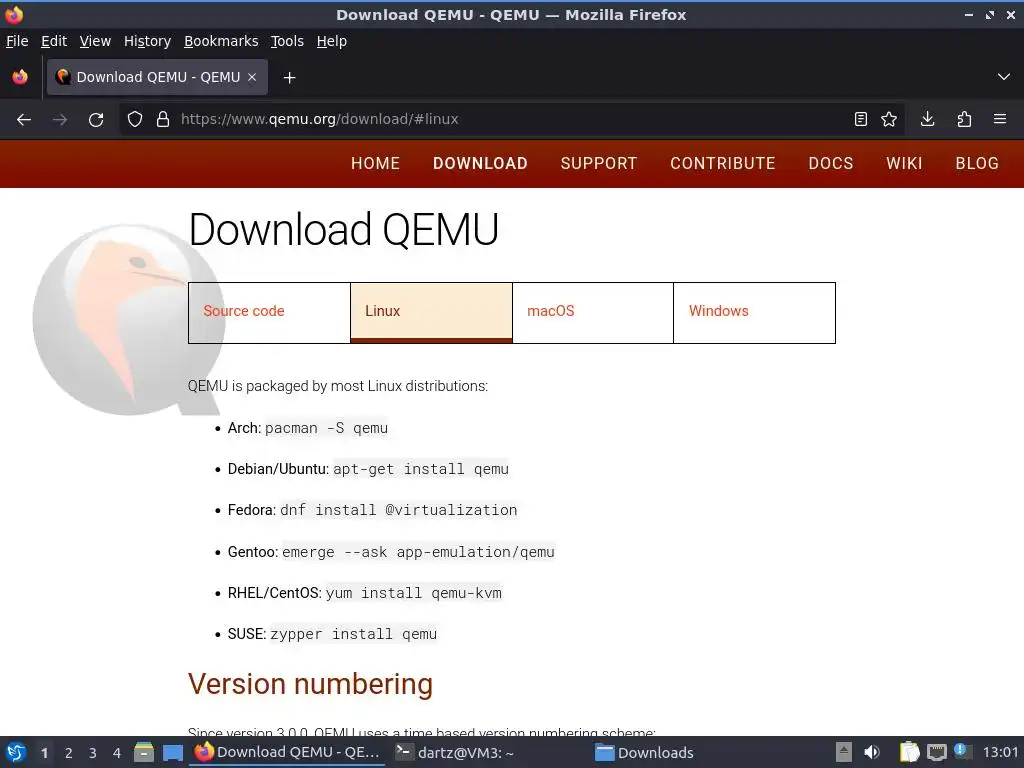The image size is (1024, 768).
Task: Open the Firefox hamburger application menu
Action: [x=1000, y=120]
